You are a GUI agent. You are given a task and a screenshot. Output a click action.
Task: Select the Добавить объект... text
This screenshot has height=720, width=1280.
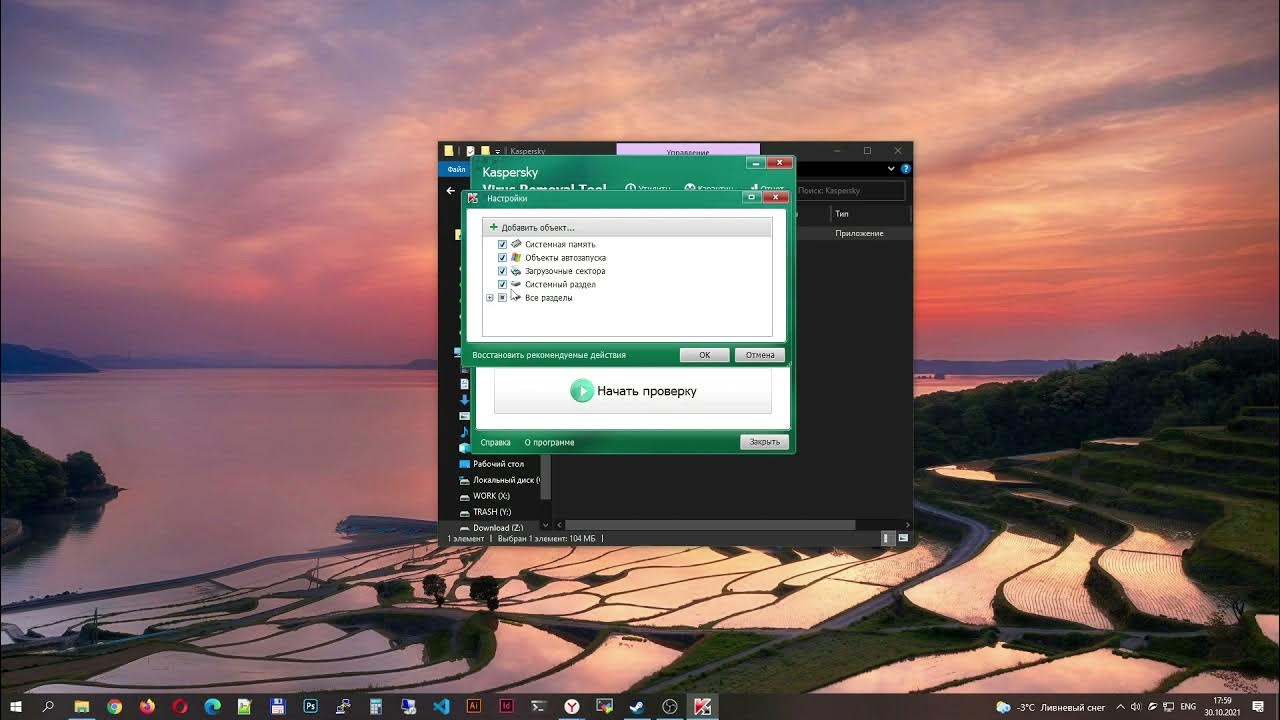[538, 228]
